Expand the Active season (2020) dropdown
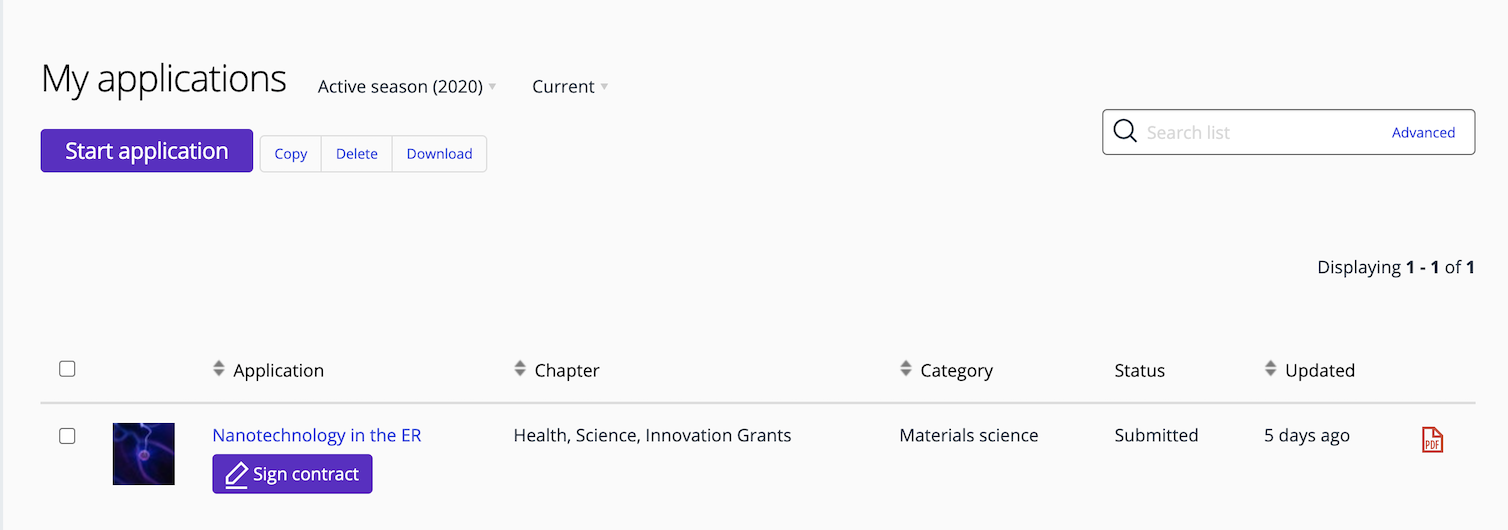 click(x=407, y=87)
